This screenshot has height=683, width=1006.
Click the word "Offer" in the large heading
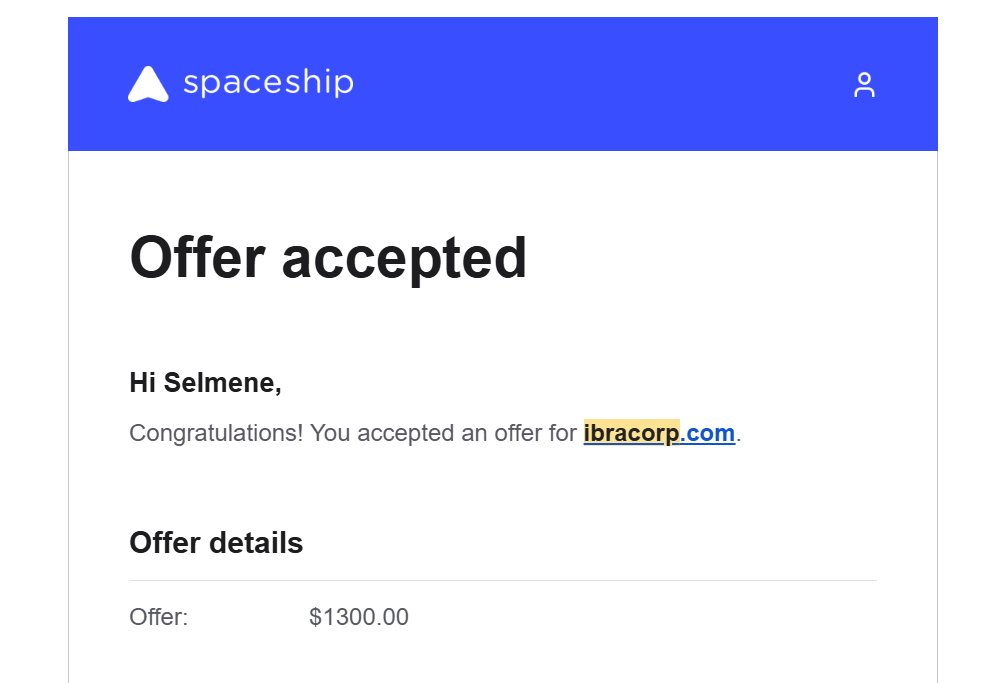[198, 257]
